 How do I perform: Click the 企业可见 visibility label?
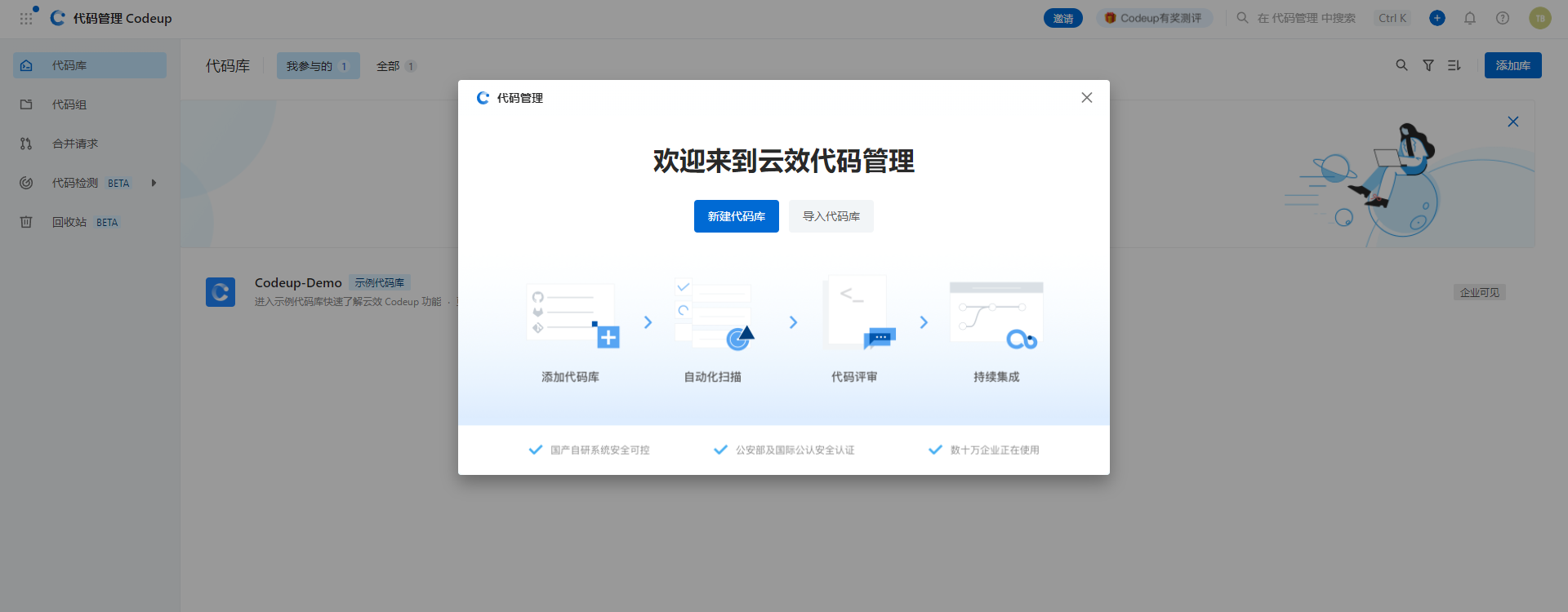[1480, 292]
